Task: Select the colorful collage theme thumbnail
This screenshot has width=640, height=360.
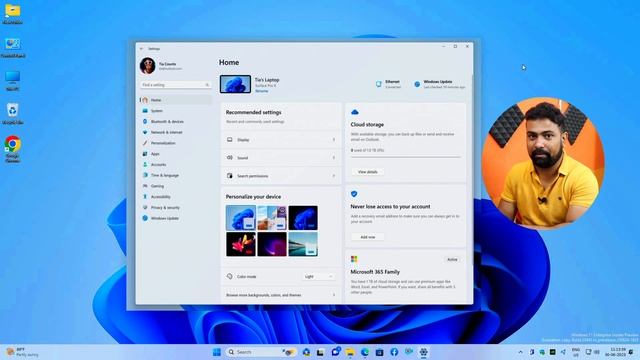Action: [272, 218]
